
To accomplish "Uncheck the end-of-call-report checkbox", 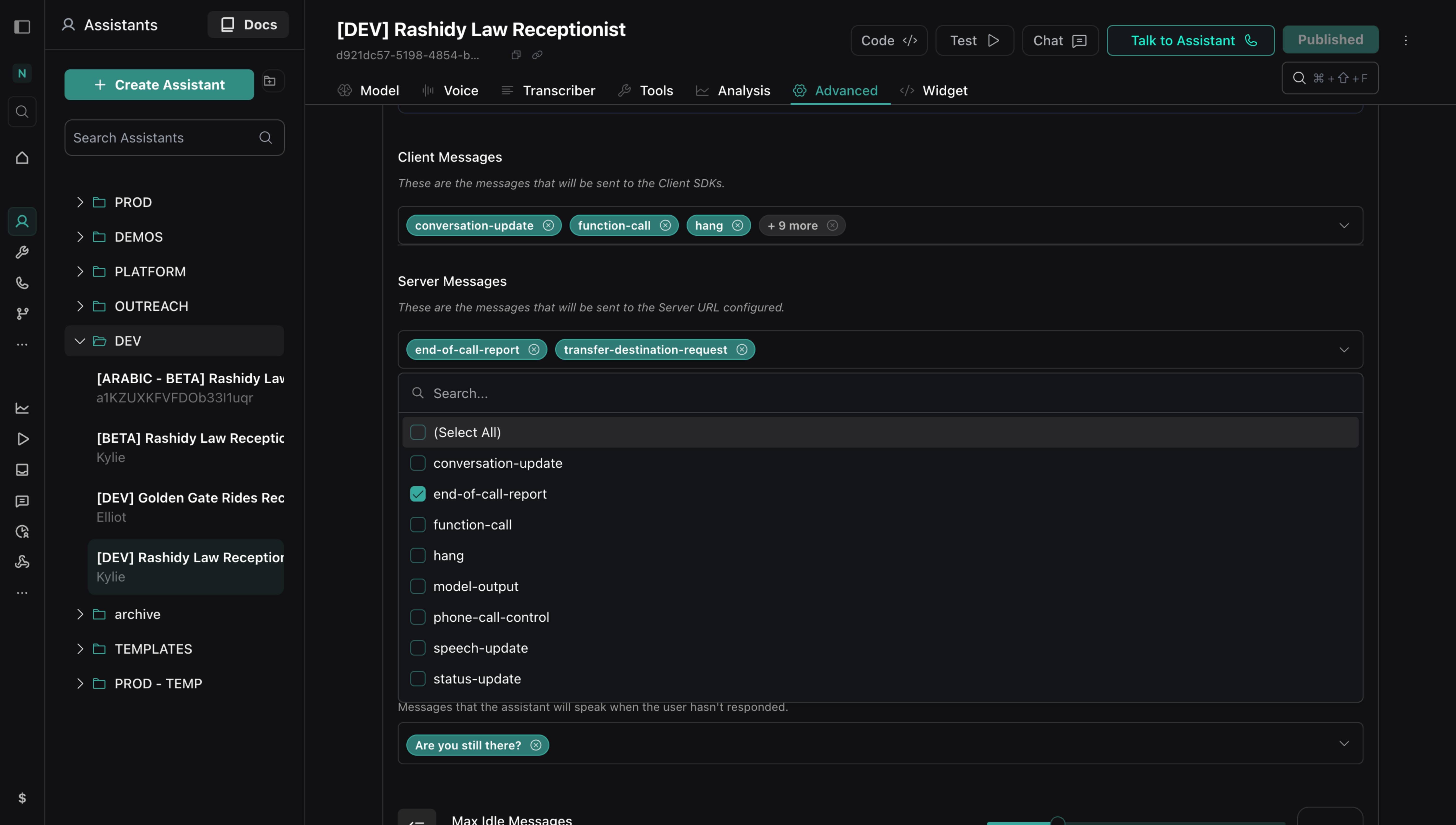I will pyautogui.click(x=418, y=494).
